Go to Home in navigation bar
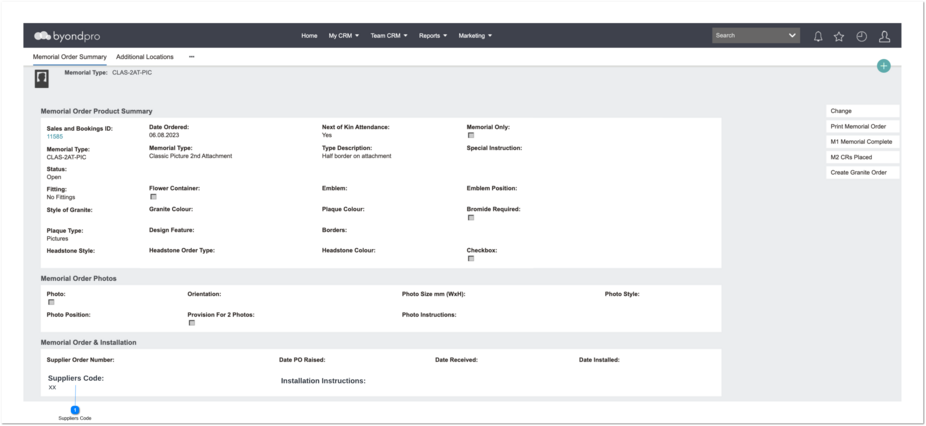Image resolution: width=926 pixels, height=426 pixels. (x=309, y=36)
